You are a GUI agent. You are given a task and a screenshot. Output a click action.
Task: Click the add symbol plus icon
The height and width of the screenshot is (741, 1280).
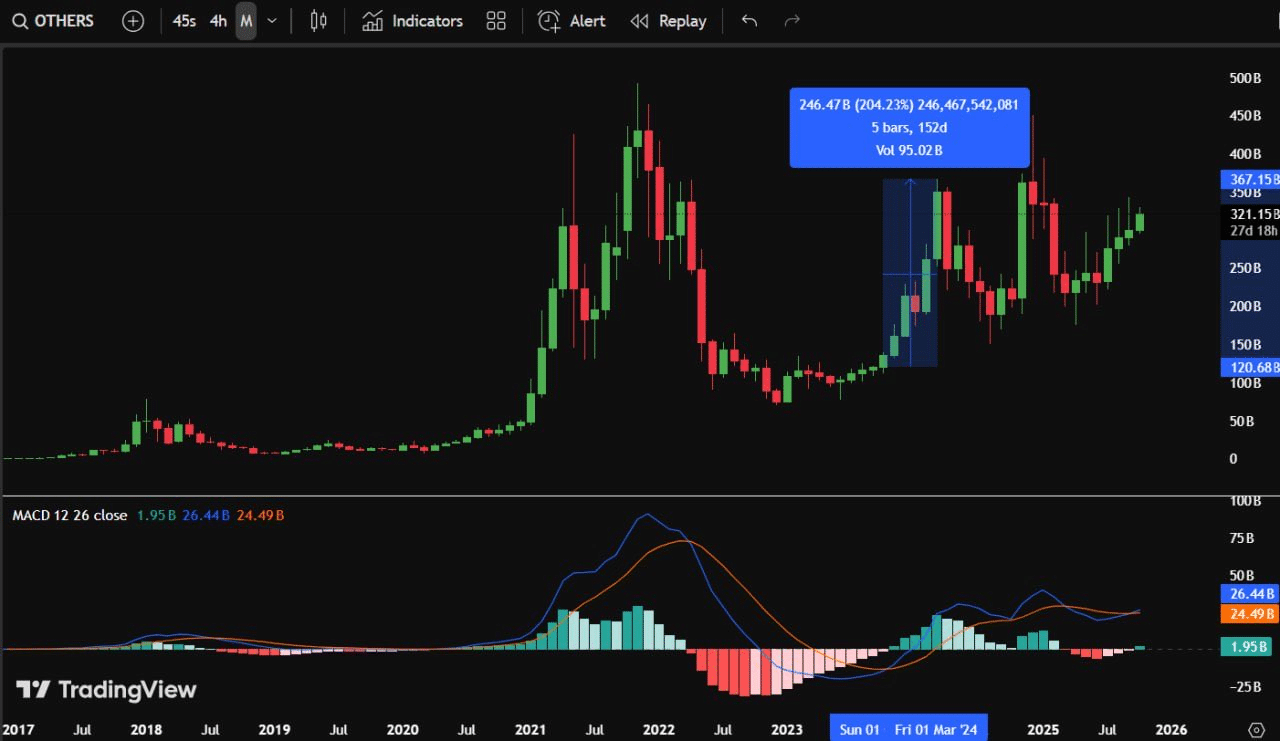pos(133,21)
